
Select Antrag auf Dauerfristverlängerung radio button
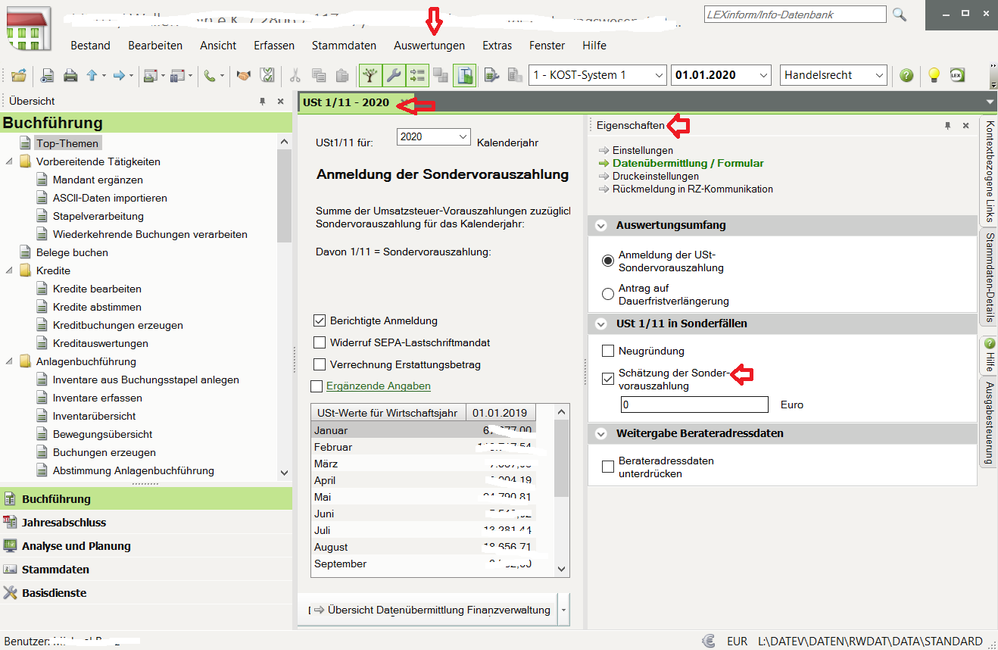[608, 294]
